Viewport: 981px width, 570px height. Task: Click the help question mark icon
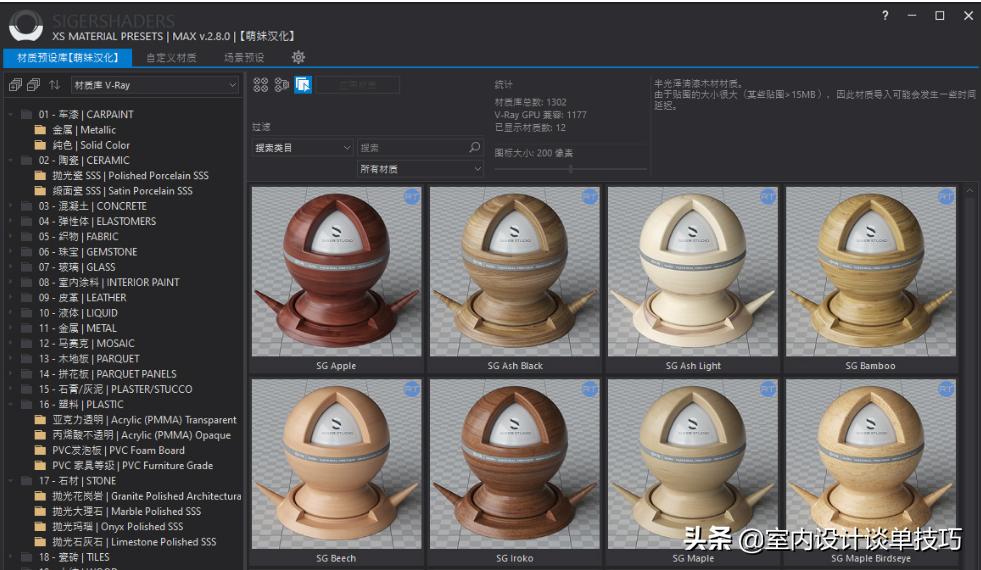(x=885, y=16)
